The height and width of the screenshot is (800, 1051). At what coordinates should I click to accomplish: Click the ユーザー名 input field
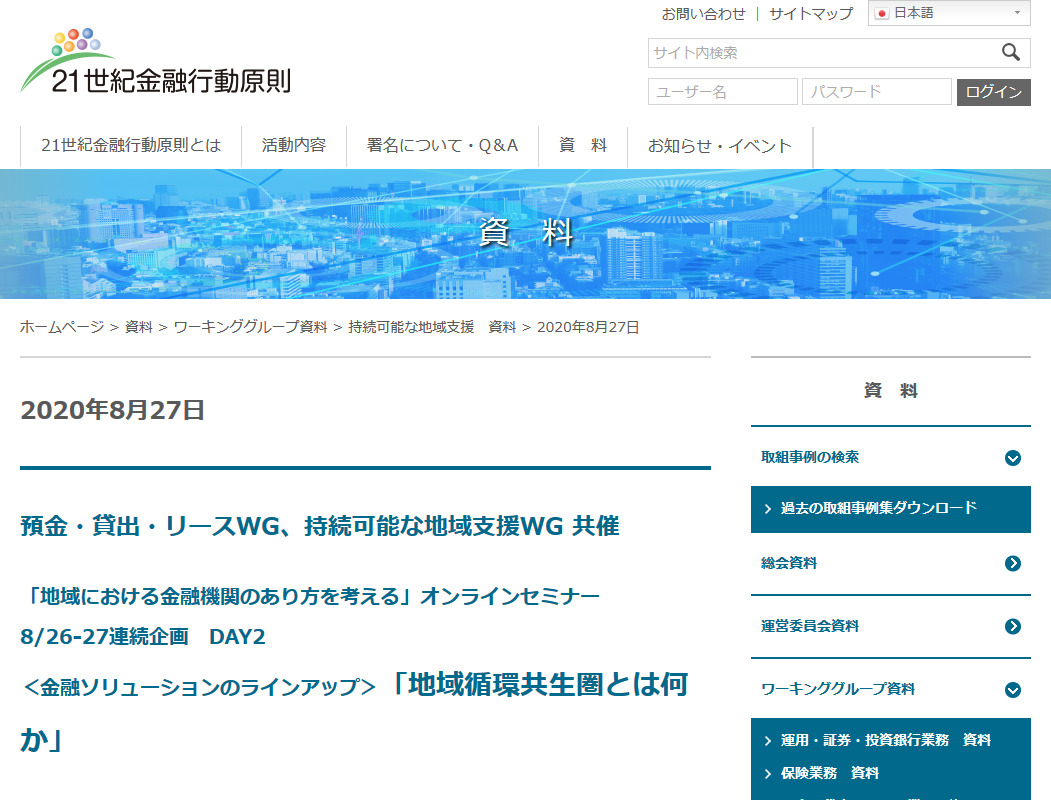click(722, 91)
